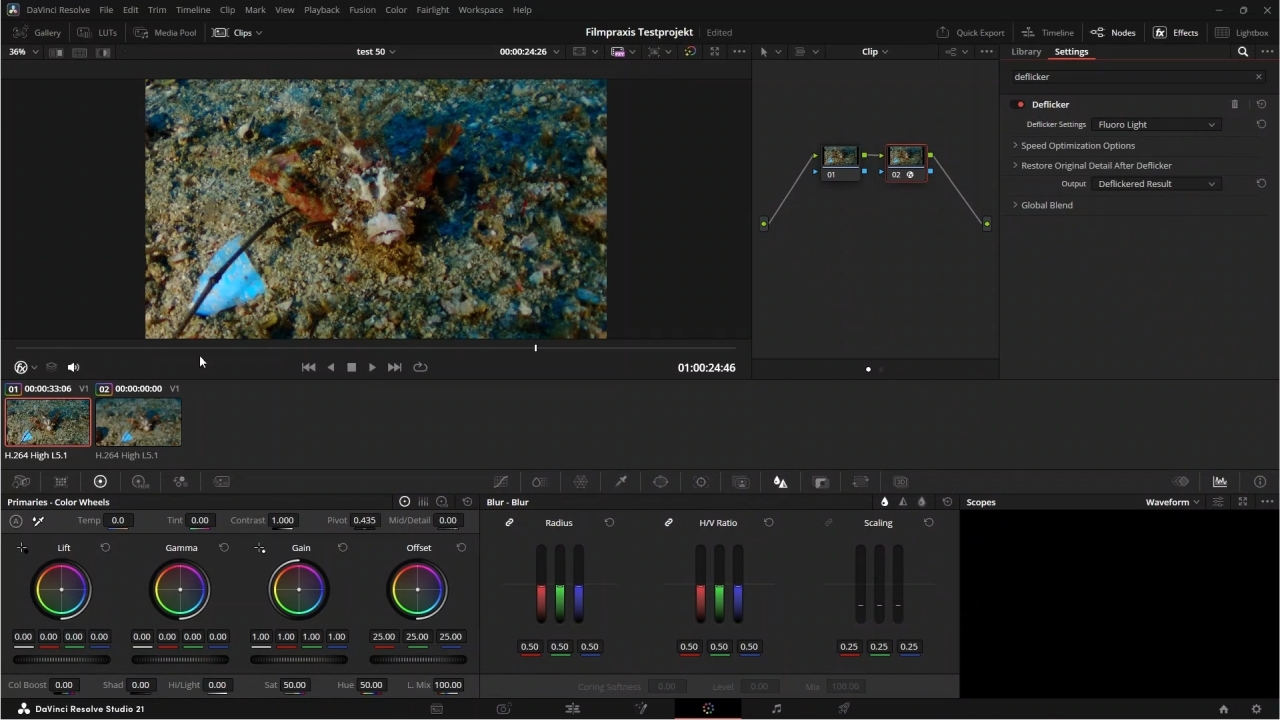Show the Timeline panel button
Screen dimensions: 1280x720
(1047, 32)
